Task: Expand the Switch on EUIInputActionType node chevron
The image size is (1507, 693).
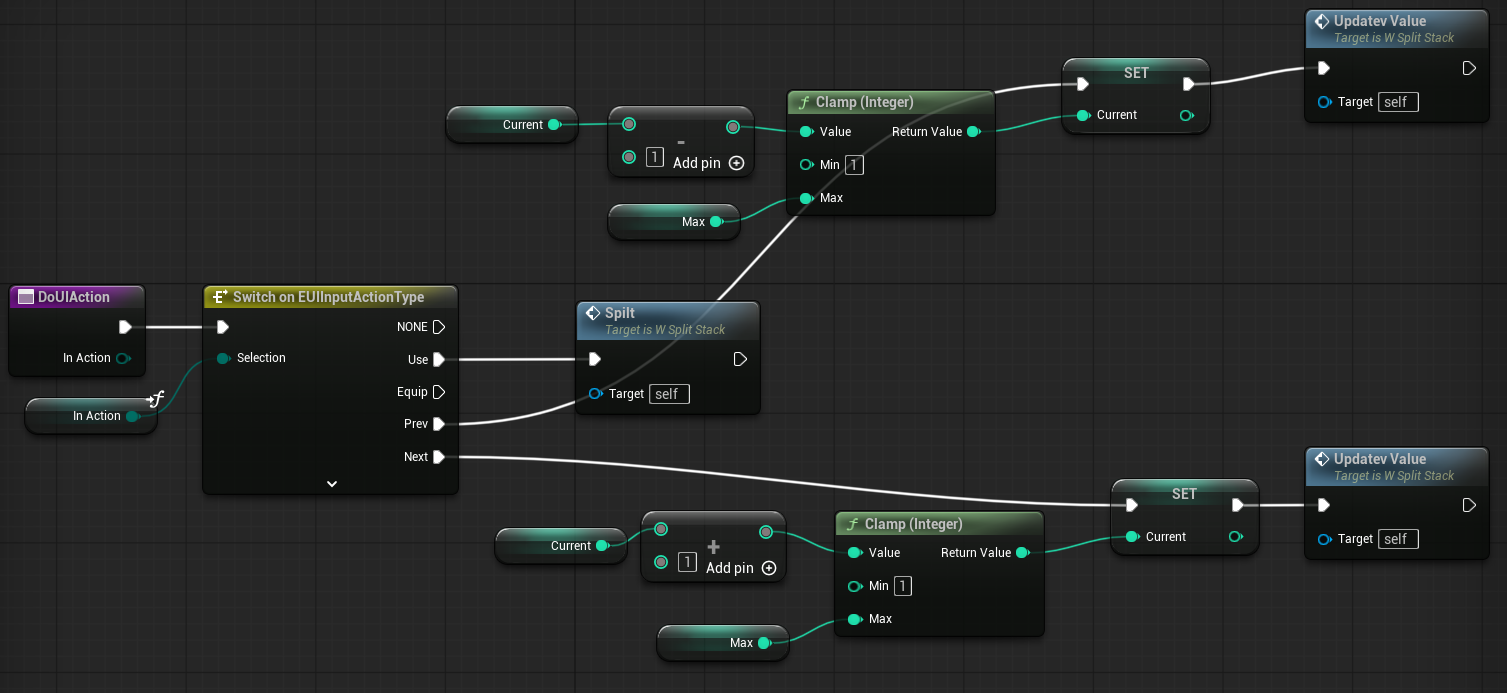Action: (332, 484)
